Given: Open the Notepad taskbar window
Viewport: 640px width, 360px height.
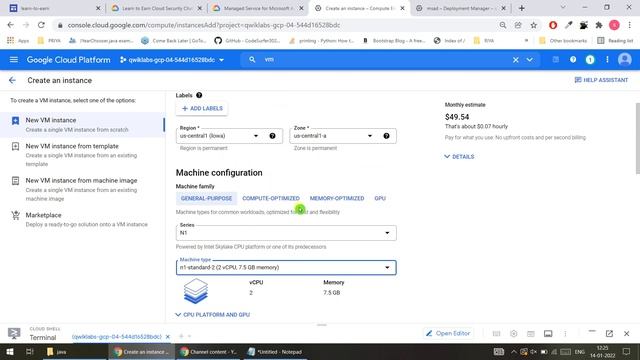Looking at the screenshot, I should [275, 351].
